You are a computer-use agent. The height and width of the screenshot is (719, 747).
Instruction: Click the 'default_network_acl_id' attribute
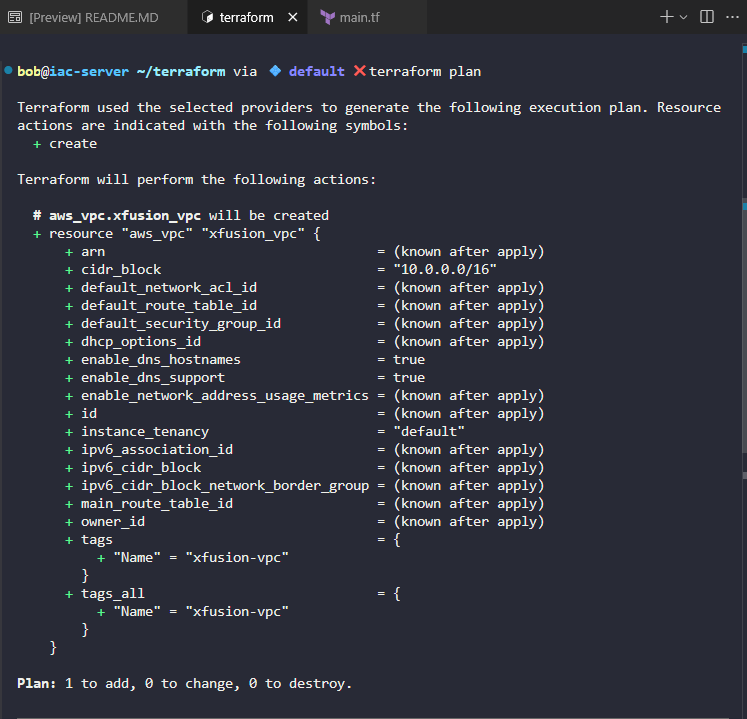tap(169, 288)
